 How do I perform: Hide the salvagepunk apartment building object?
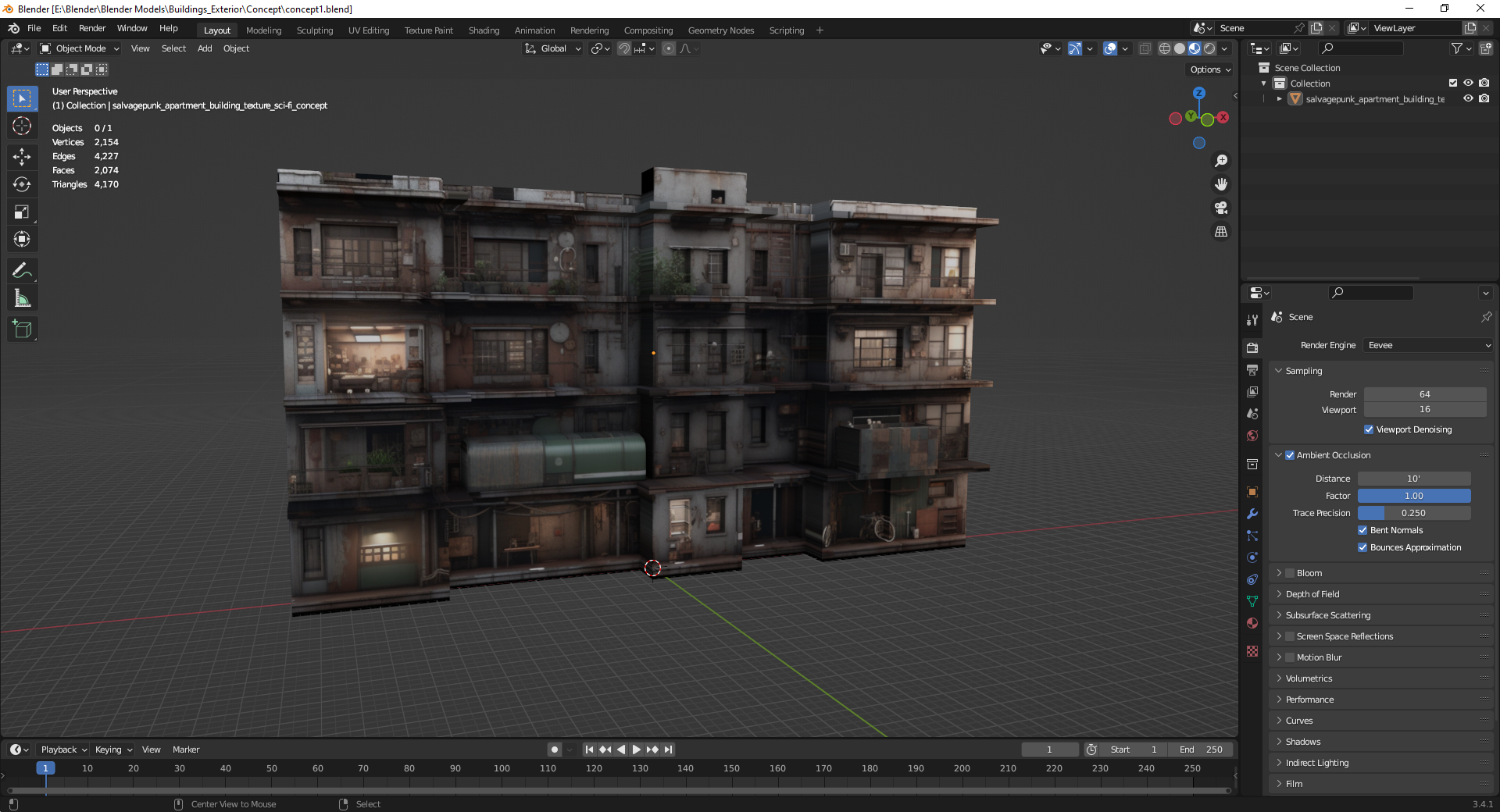(1469, 98)
